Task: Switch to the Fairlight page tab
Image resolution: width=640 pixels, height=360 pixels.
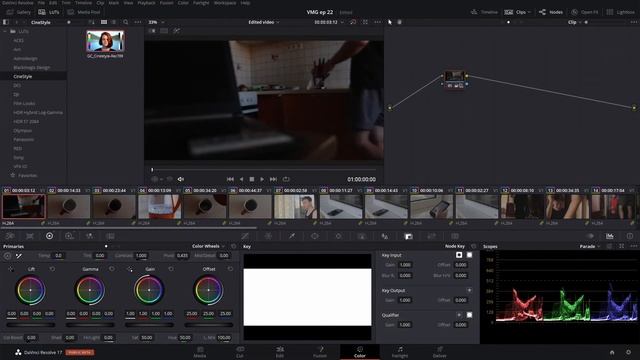Action: 400,352
